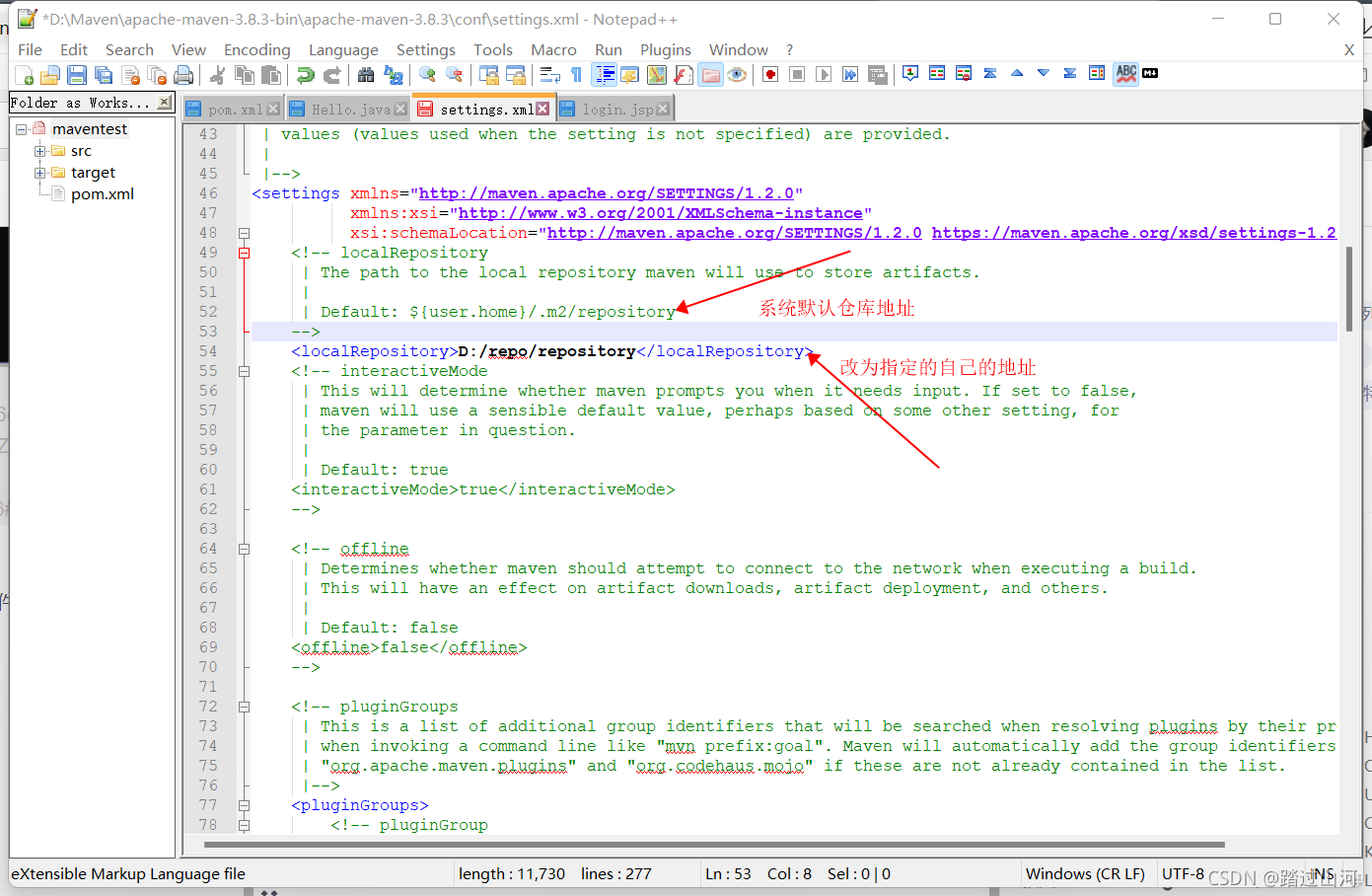Click the Zoom Out magnifier icon

pos(454,75)
